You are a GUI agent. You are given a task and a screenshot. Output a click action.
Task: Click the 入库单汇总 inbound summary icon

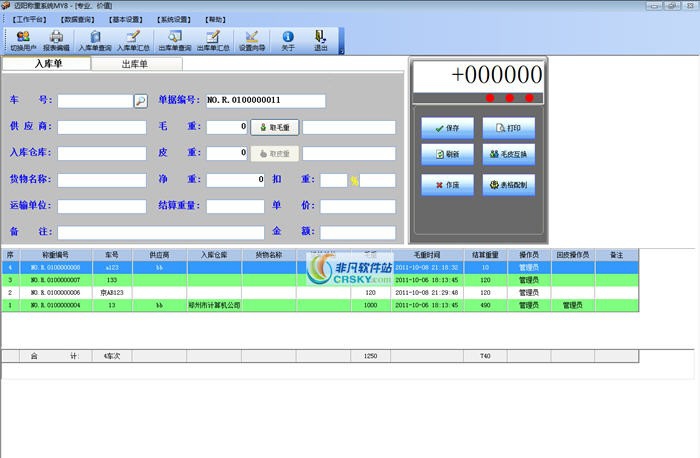[133, 40]
